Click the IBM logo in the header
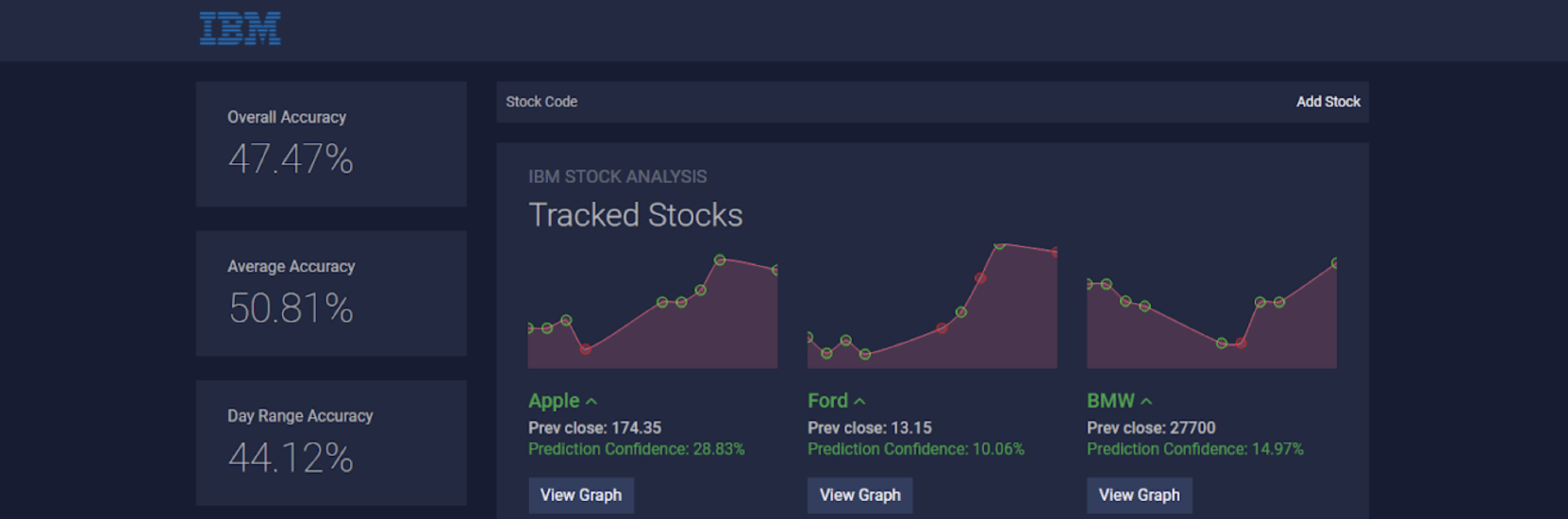Image resolution: width=1568 pixels, height=519 pixels. tap(240, 28)
